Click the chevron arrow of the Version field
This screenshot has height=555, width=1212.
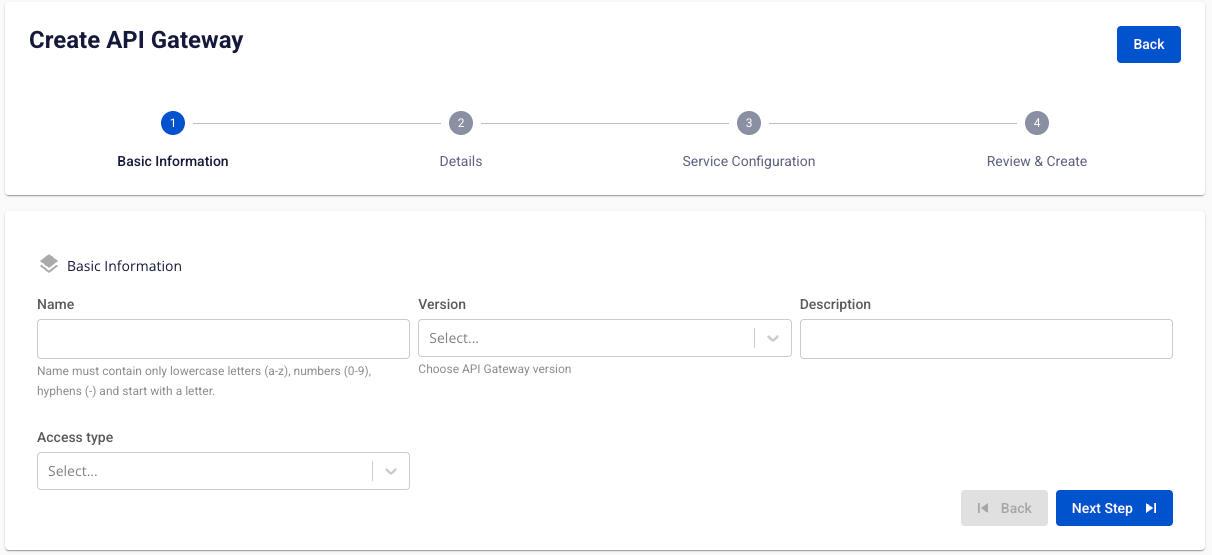[773, 338]
